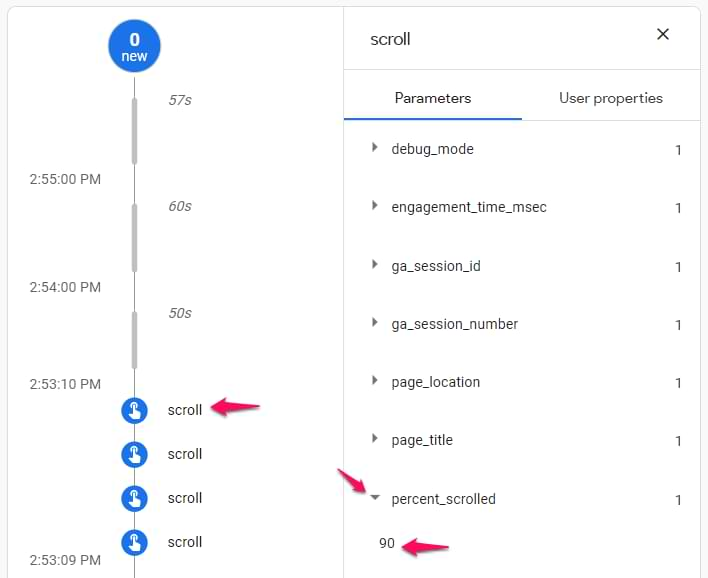Click the 50s gray timeline bar

(134, 339)
